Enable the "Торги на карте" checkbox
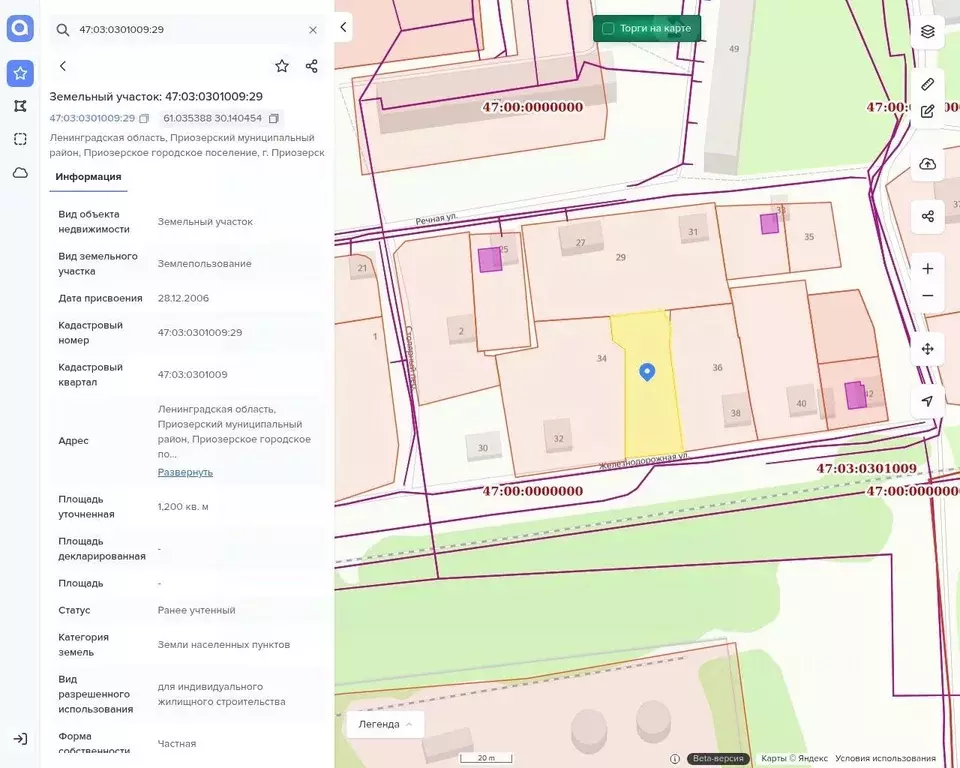Screen dimensions: 960x768 coord(608,28)
